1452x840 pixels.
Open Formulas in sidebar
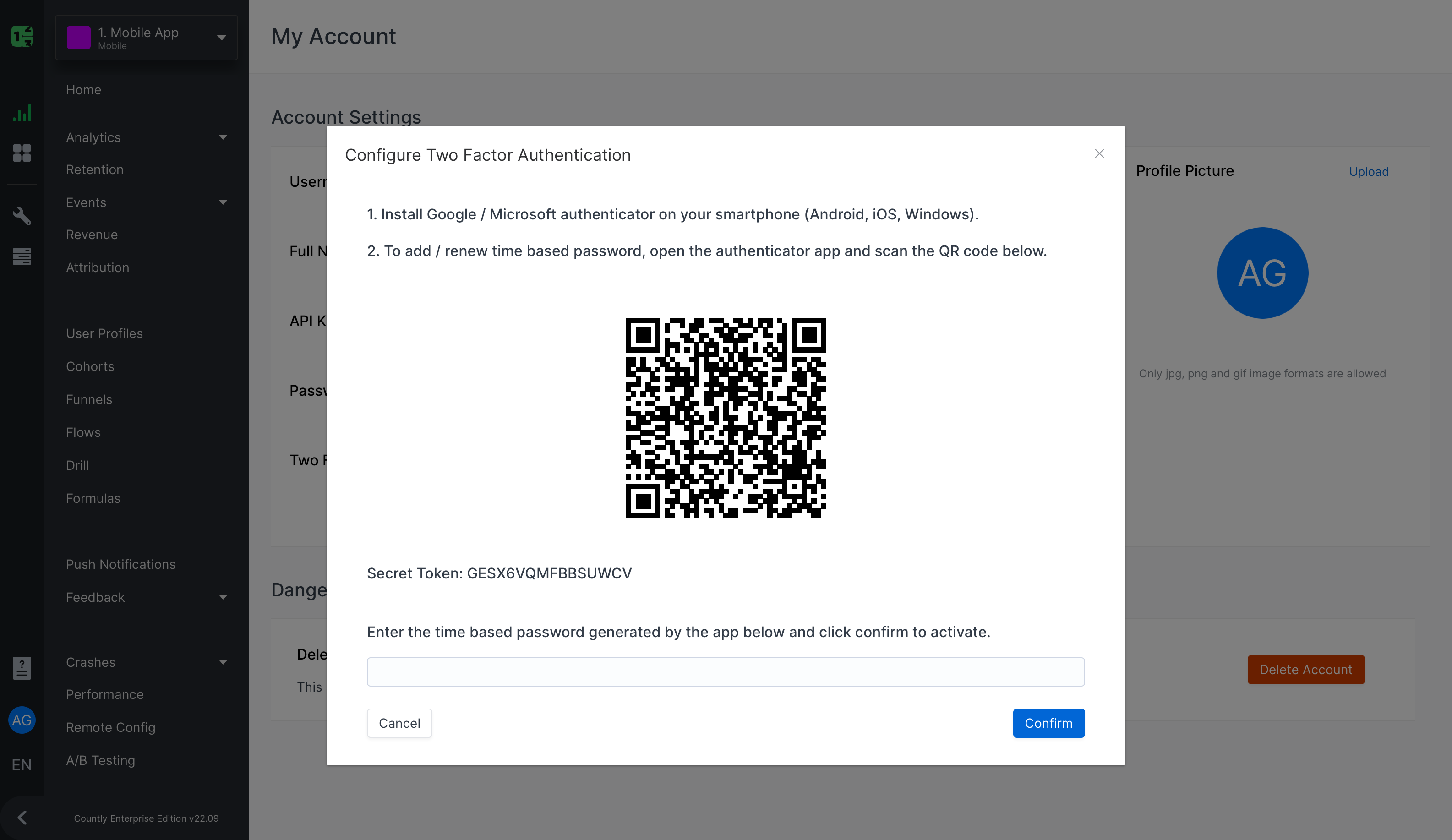click(93, 498)
